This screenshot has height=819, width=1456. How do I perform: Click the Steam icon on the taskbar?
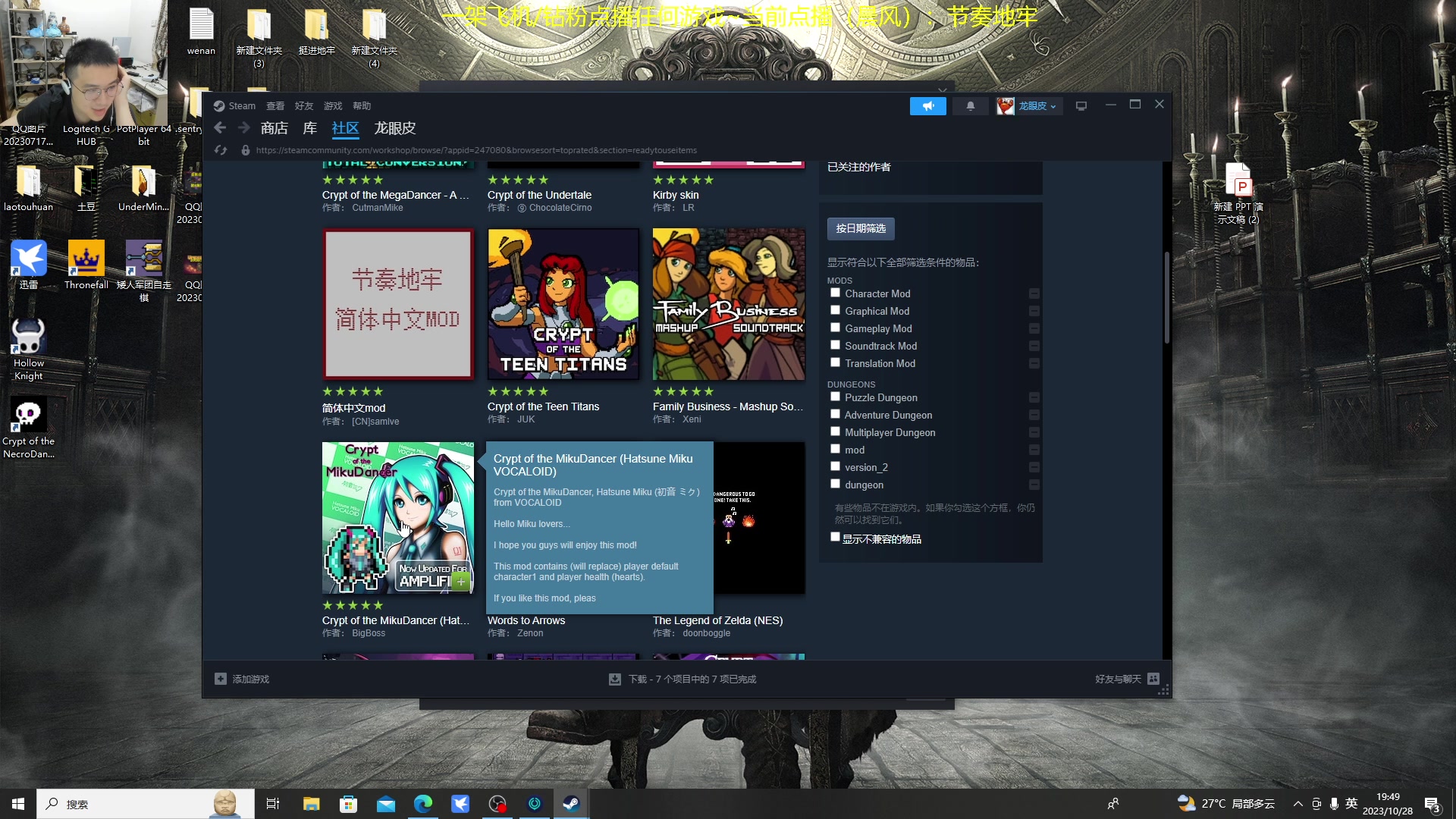point(571,804)
